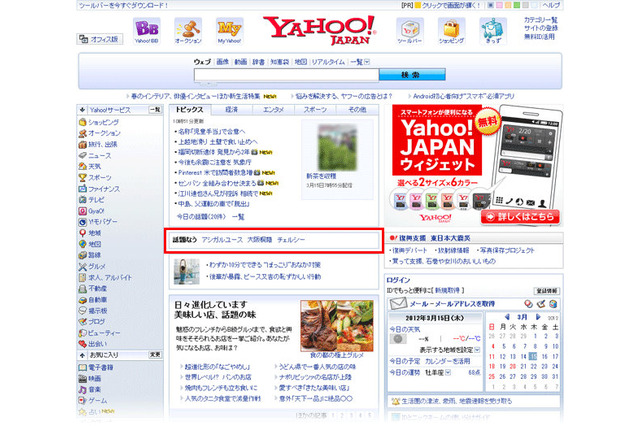This screenshot has height=426, width=640.
Task: Click sidebar 音楽 music note icon
Action: tap(82, 389)
